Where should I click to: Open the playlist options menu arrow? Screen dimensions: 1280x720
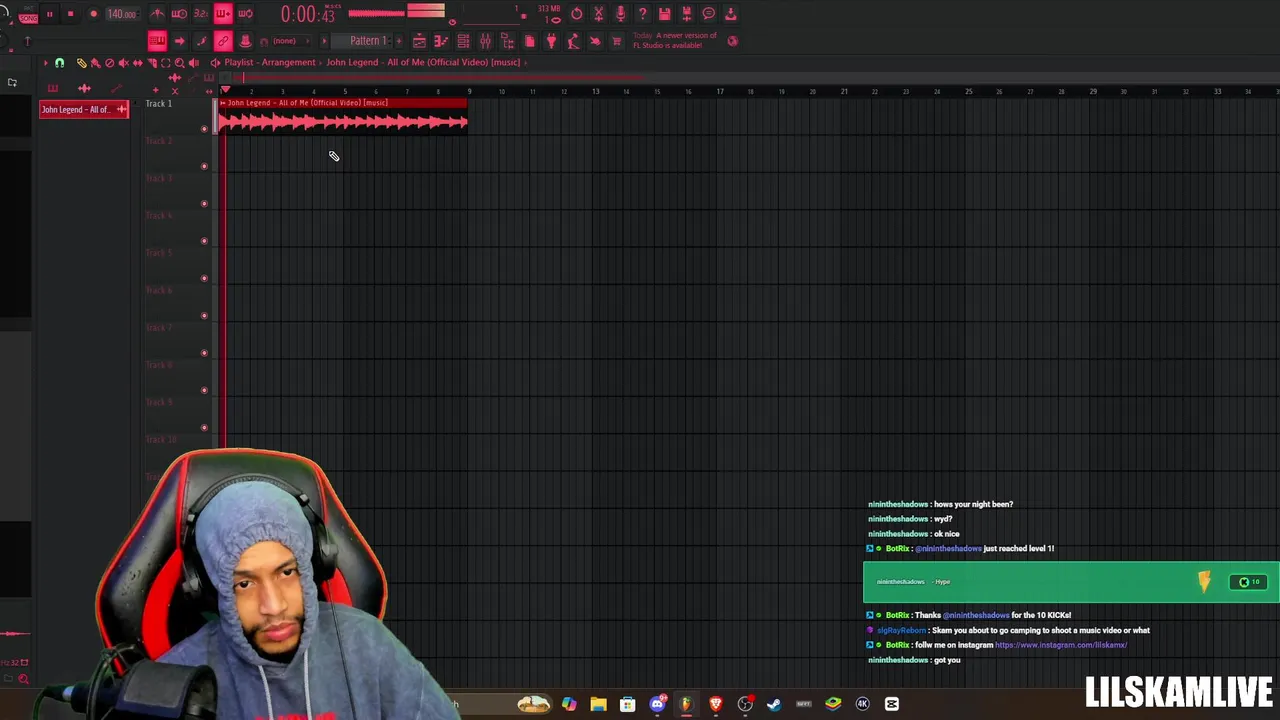click(x=45, y=62)
